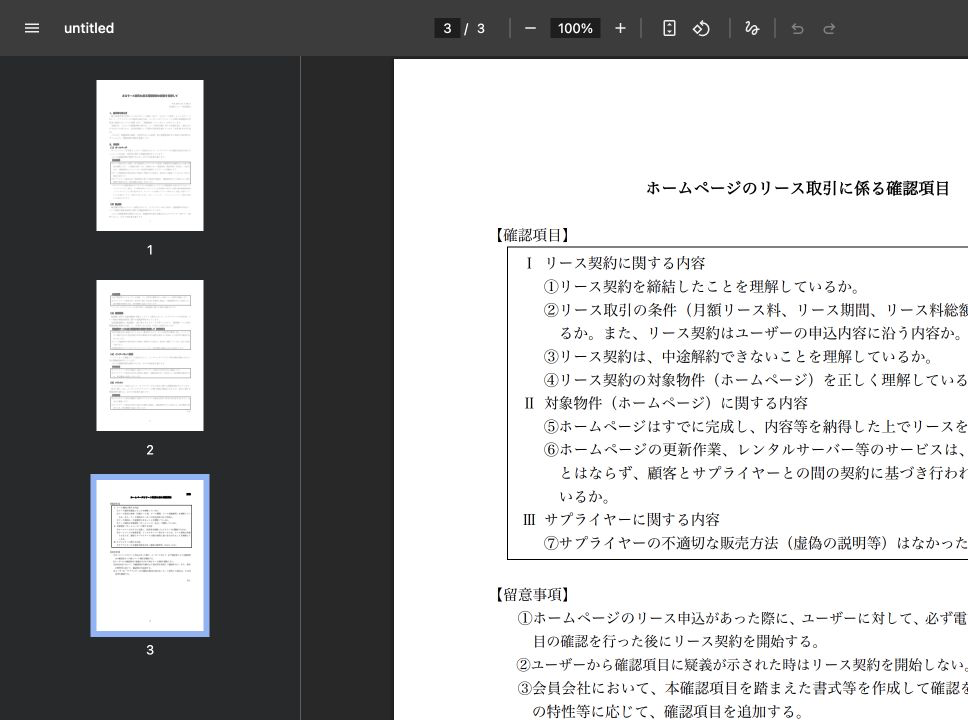Screen dimensions: 968x720
Task: Click the thumbnail label '3'
Action: pos(150,650)
